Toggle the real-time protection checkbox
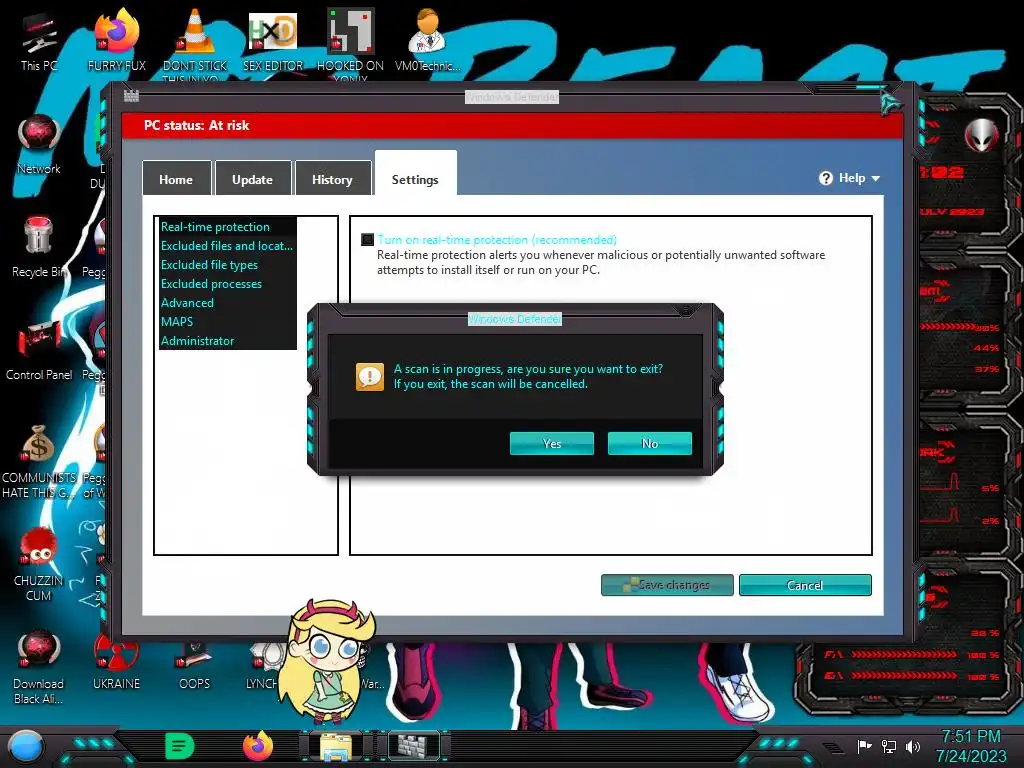 [x=368, y=240]
